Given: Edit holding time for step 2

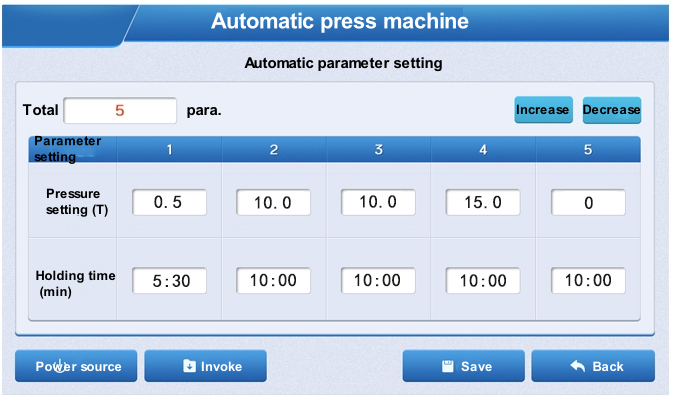Looking at the screenshot, I should tap(273, 281).
